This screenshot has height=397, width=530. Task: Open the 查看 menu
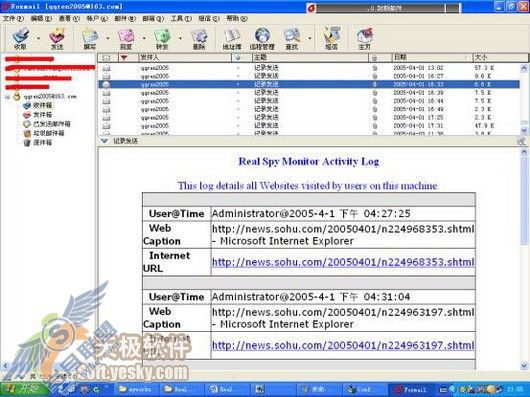pos(69,18)
